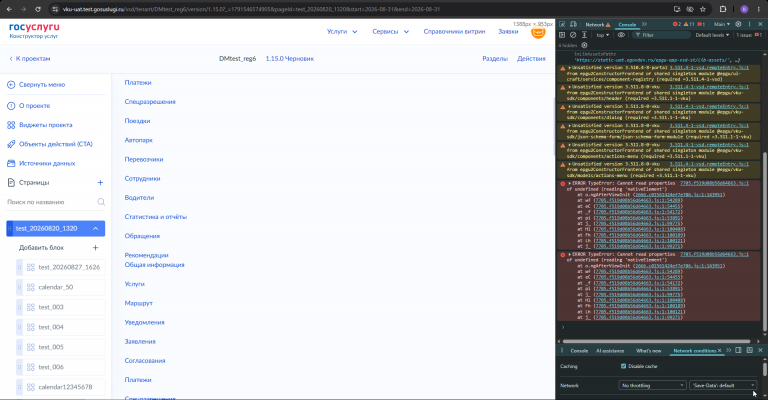Switch to the Network tab in DevTools
The width and height of the screenshot is (768, 400).
[x=597, y=24]
